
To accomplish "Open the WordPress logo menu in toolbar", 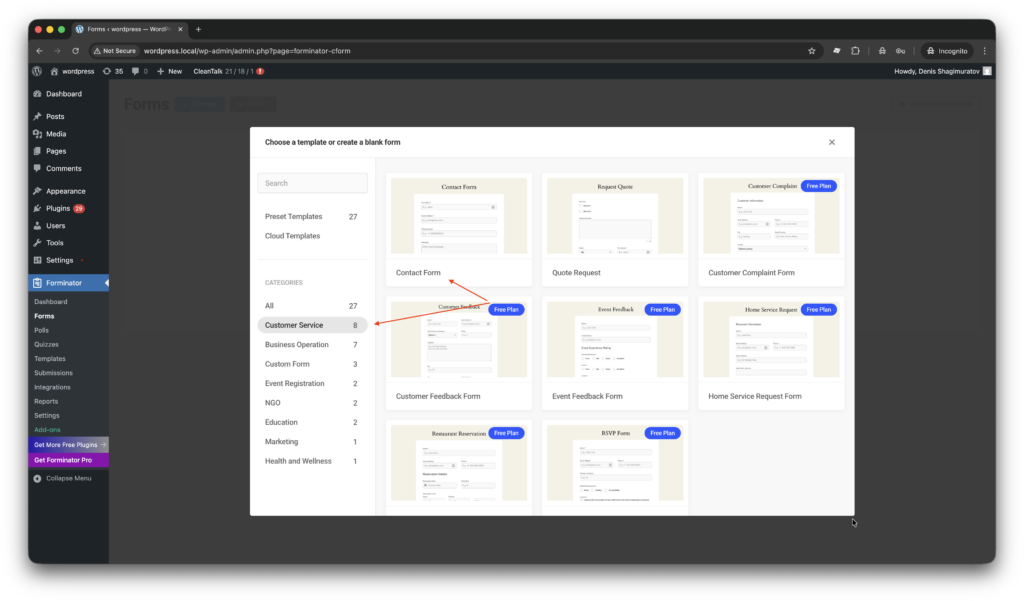I will point(36,71).
